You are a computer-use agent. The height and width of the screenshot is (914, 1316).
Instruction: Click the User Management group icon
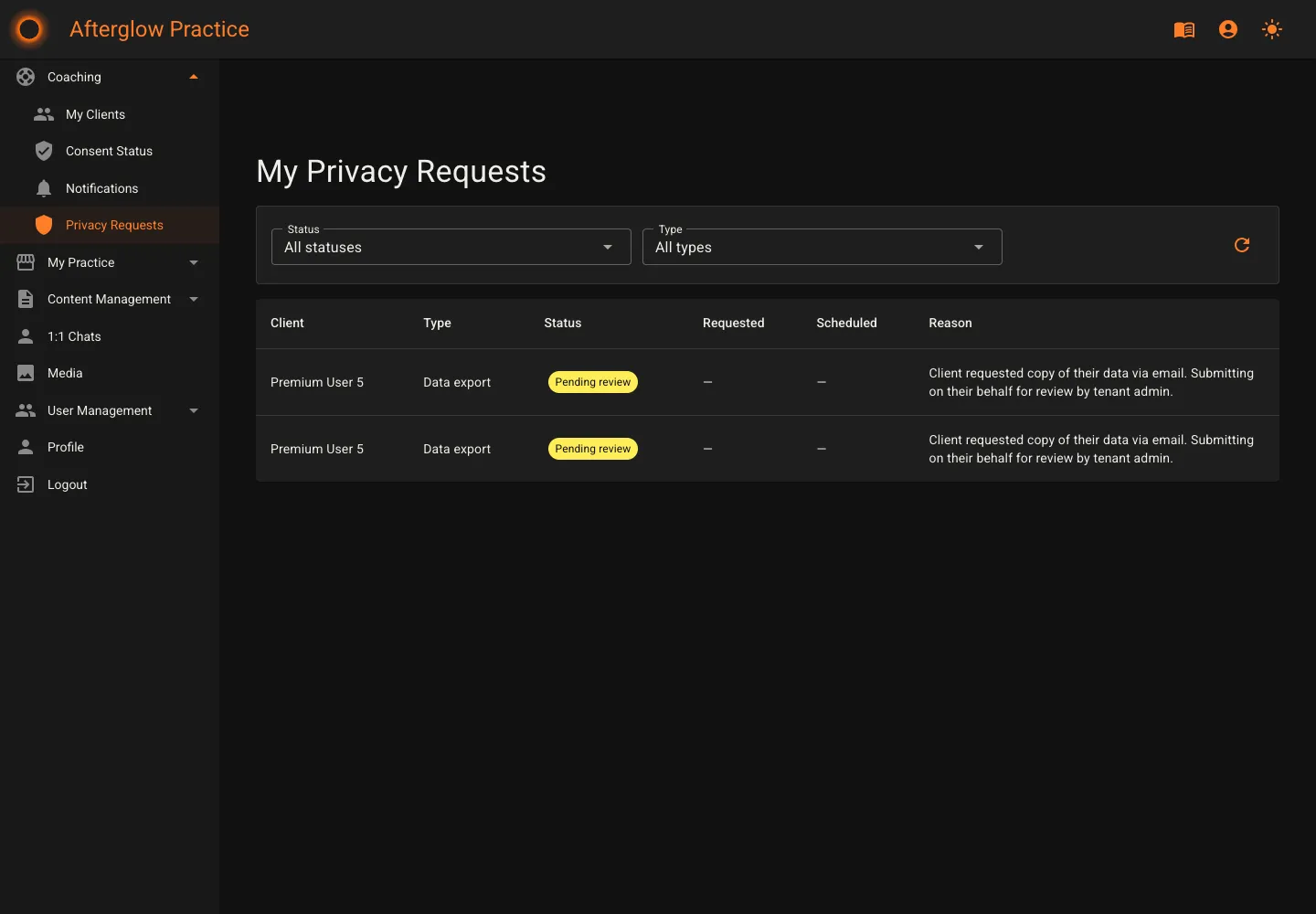tap(26, 410)
